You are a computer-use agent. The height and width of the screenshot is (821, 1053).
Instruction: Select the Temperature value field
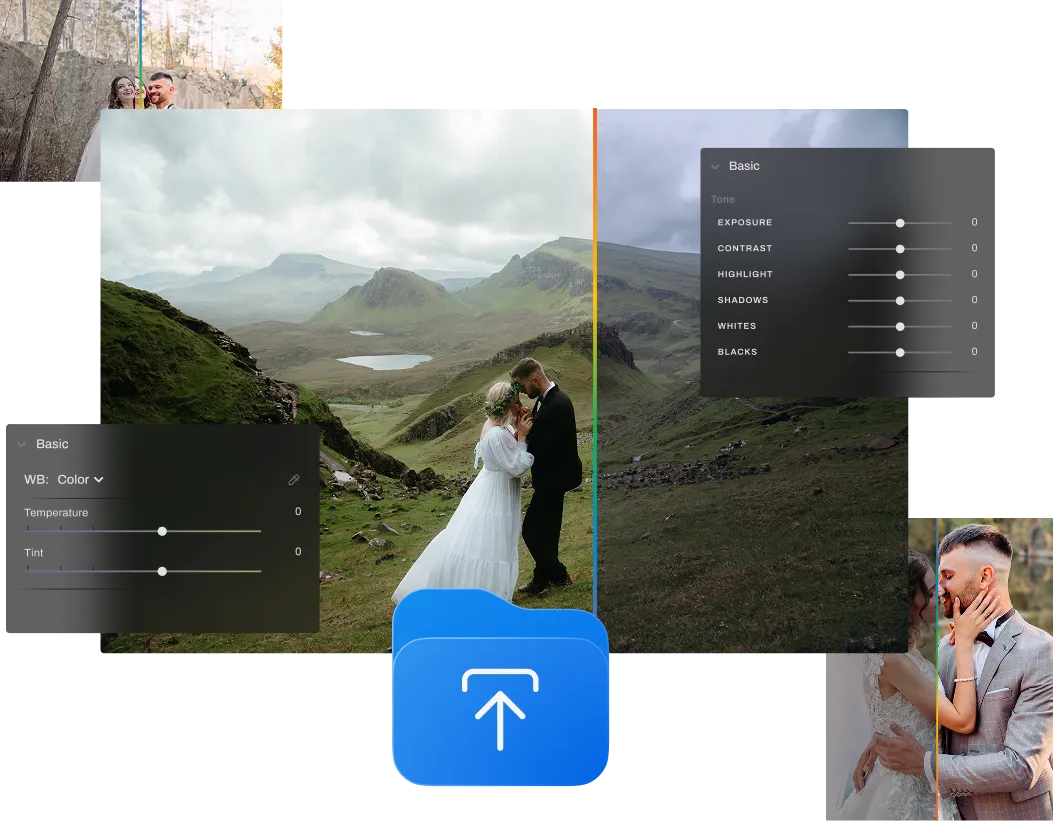[297, 512]
